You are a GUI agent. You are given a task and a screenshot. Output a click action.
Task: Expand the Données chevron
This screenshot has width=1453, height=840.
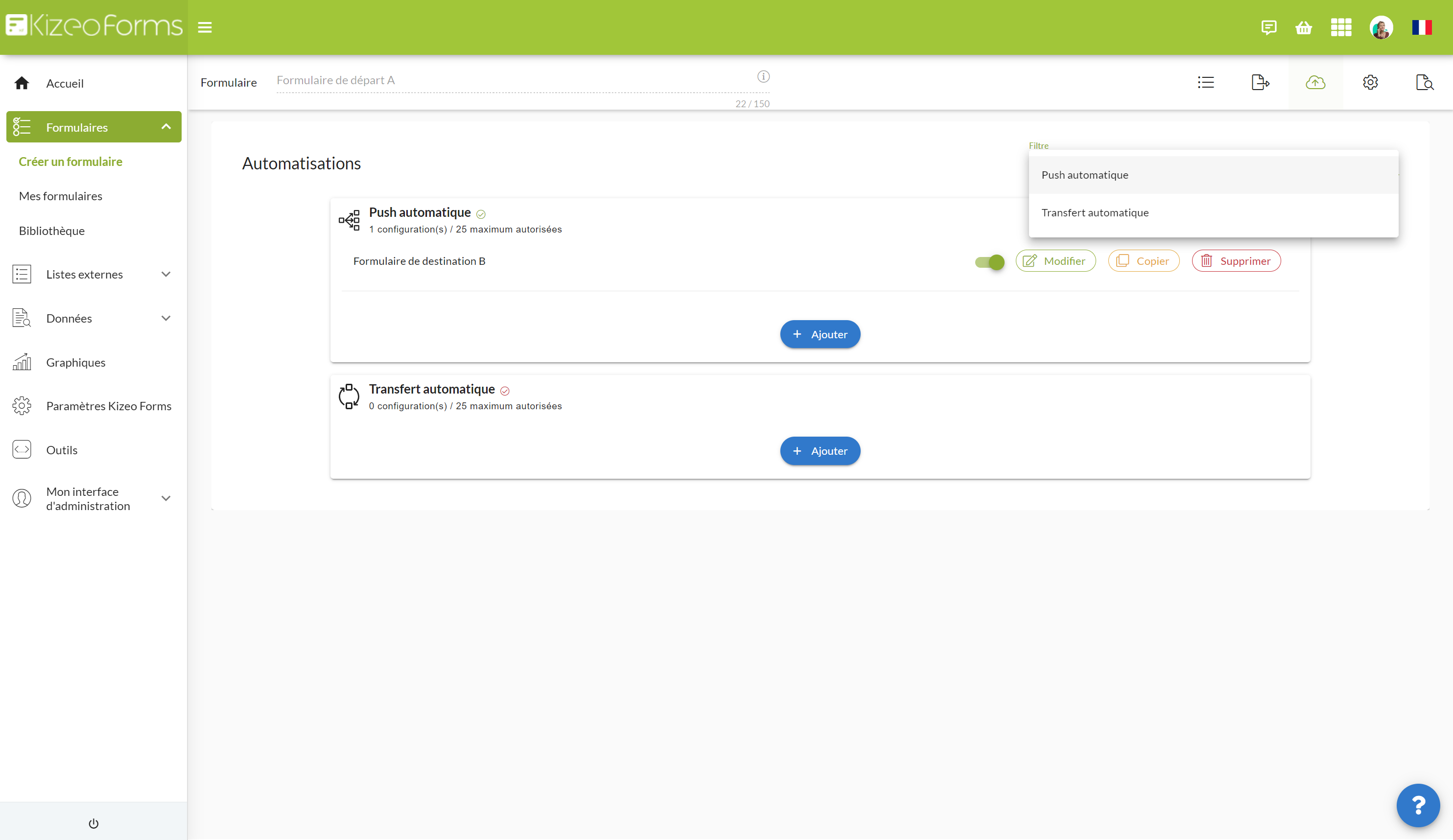point(166,318)
